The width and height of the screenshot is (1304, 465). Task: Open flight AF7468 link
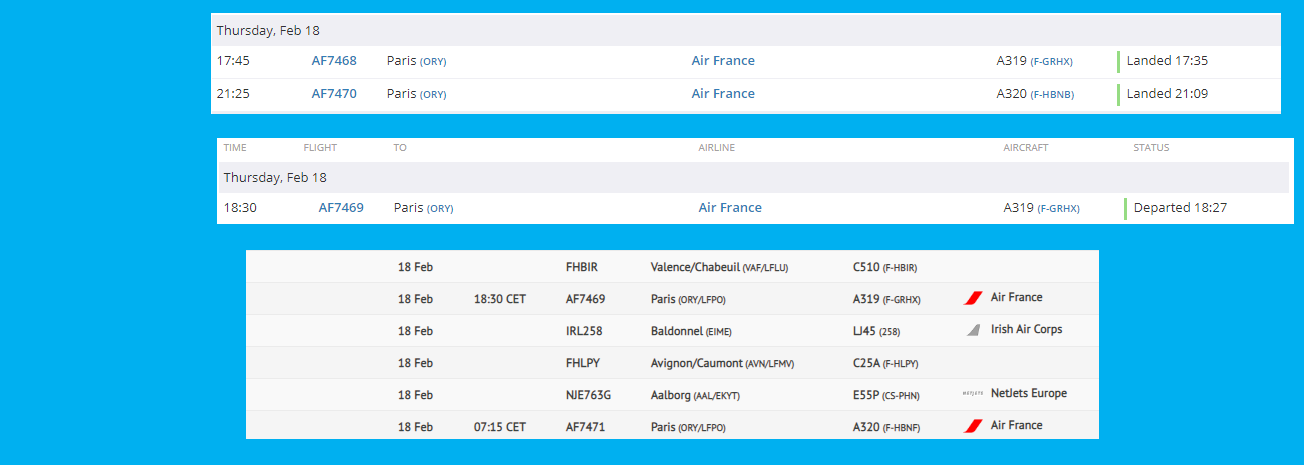point(334,61)
